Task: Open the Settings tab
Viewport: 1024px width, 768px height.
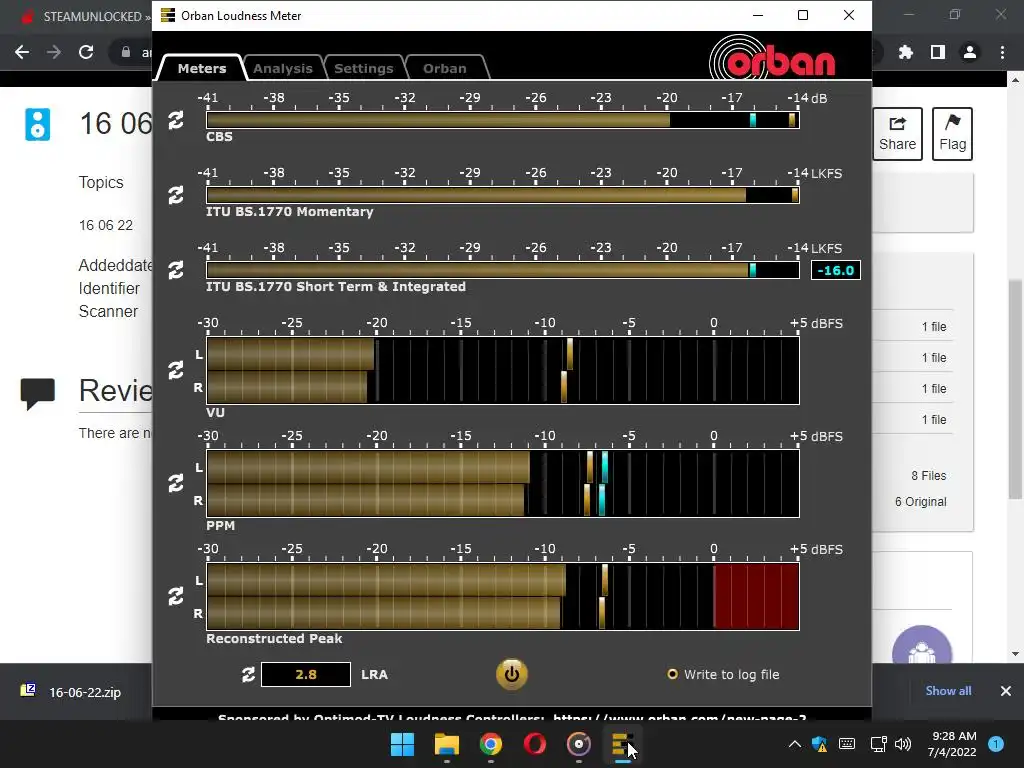Action: [364, 68]
